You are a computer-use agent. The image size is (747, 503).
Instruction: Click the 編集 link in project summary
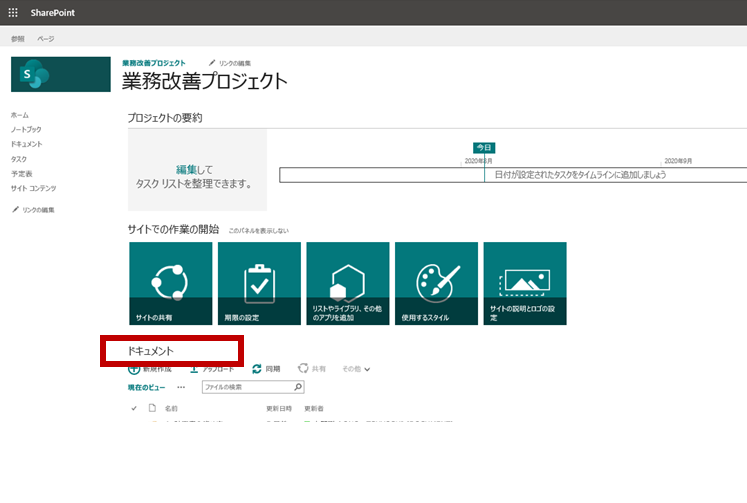tap(186, 170)
